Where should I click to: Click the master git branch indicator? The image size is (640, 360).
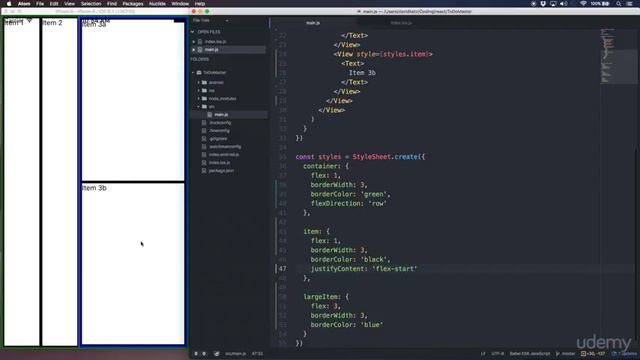[565, 354]
